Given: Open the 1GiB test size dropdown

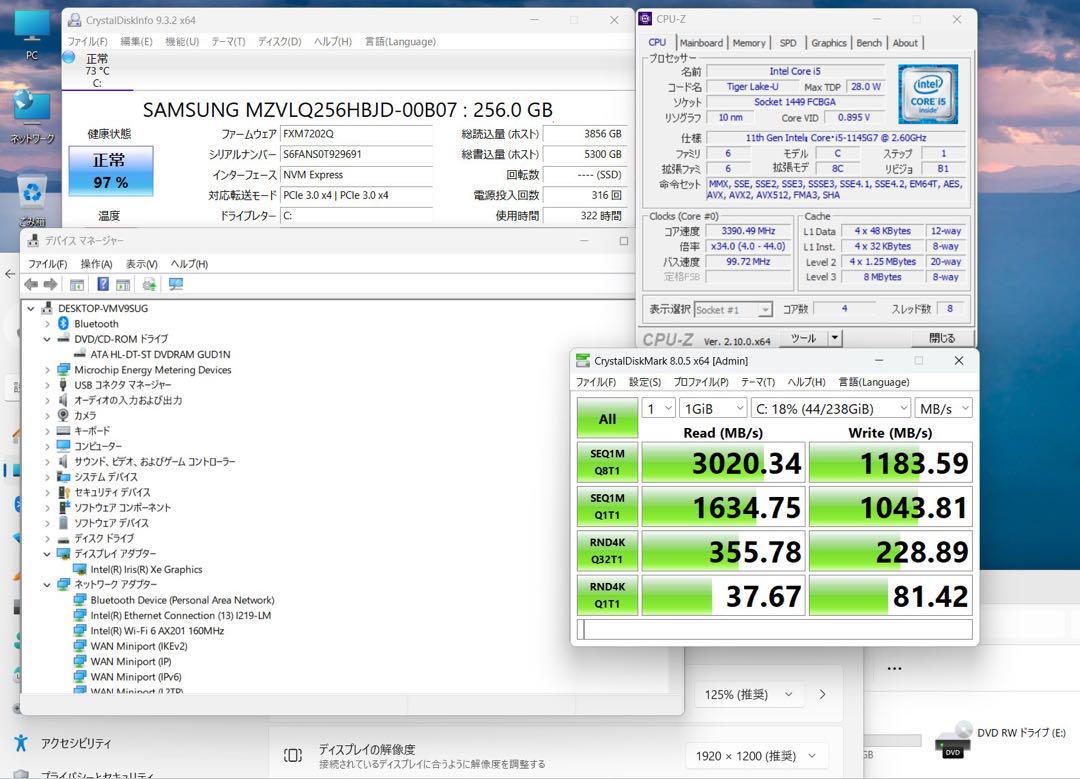Looking at the screenshot, I should pyautogui.click(x=713, y=408).
